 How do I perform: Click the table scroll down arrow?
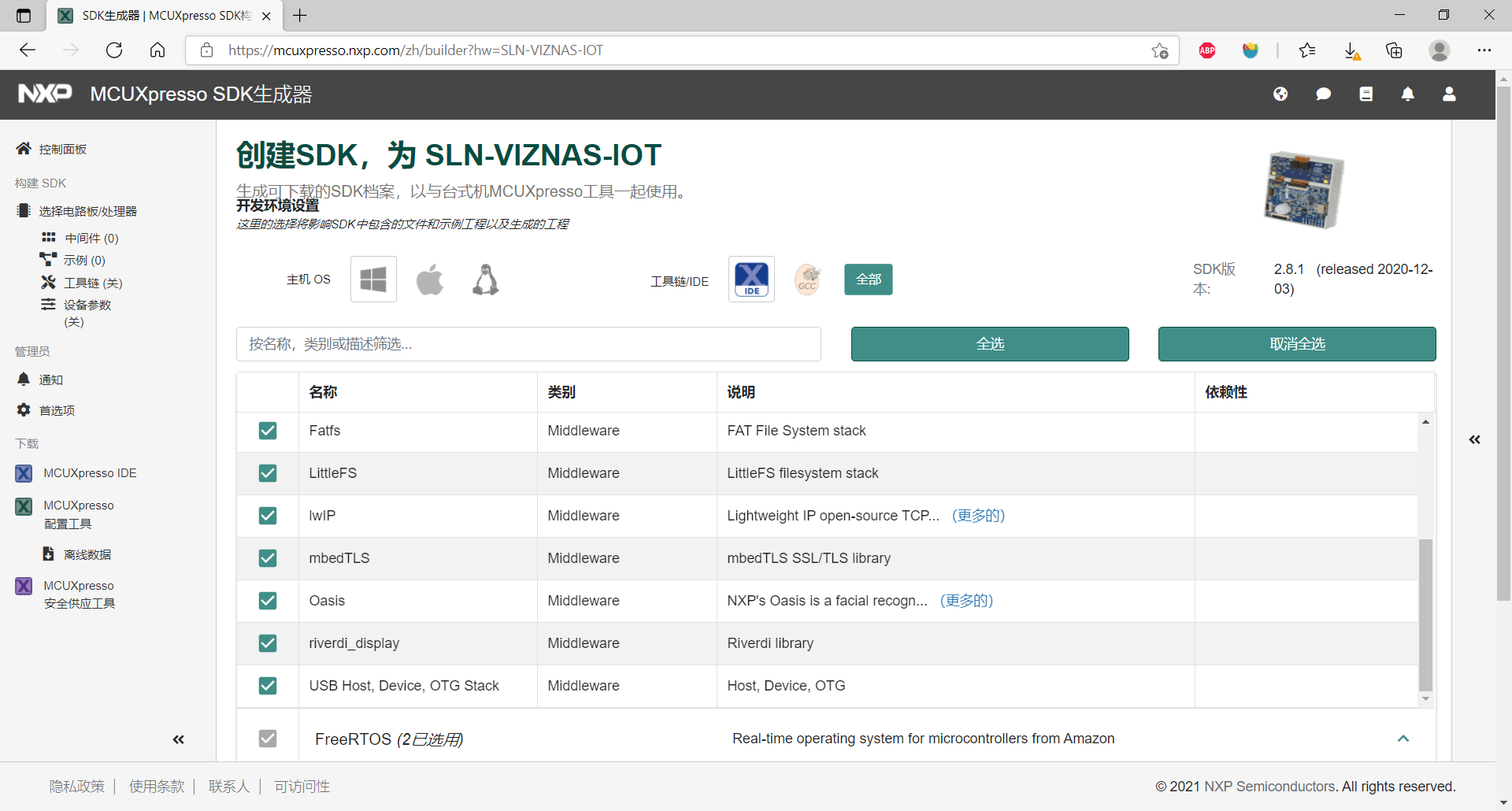pos(1425,699)
